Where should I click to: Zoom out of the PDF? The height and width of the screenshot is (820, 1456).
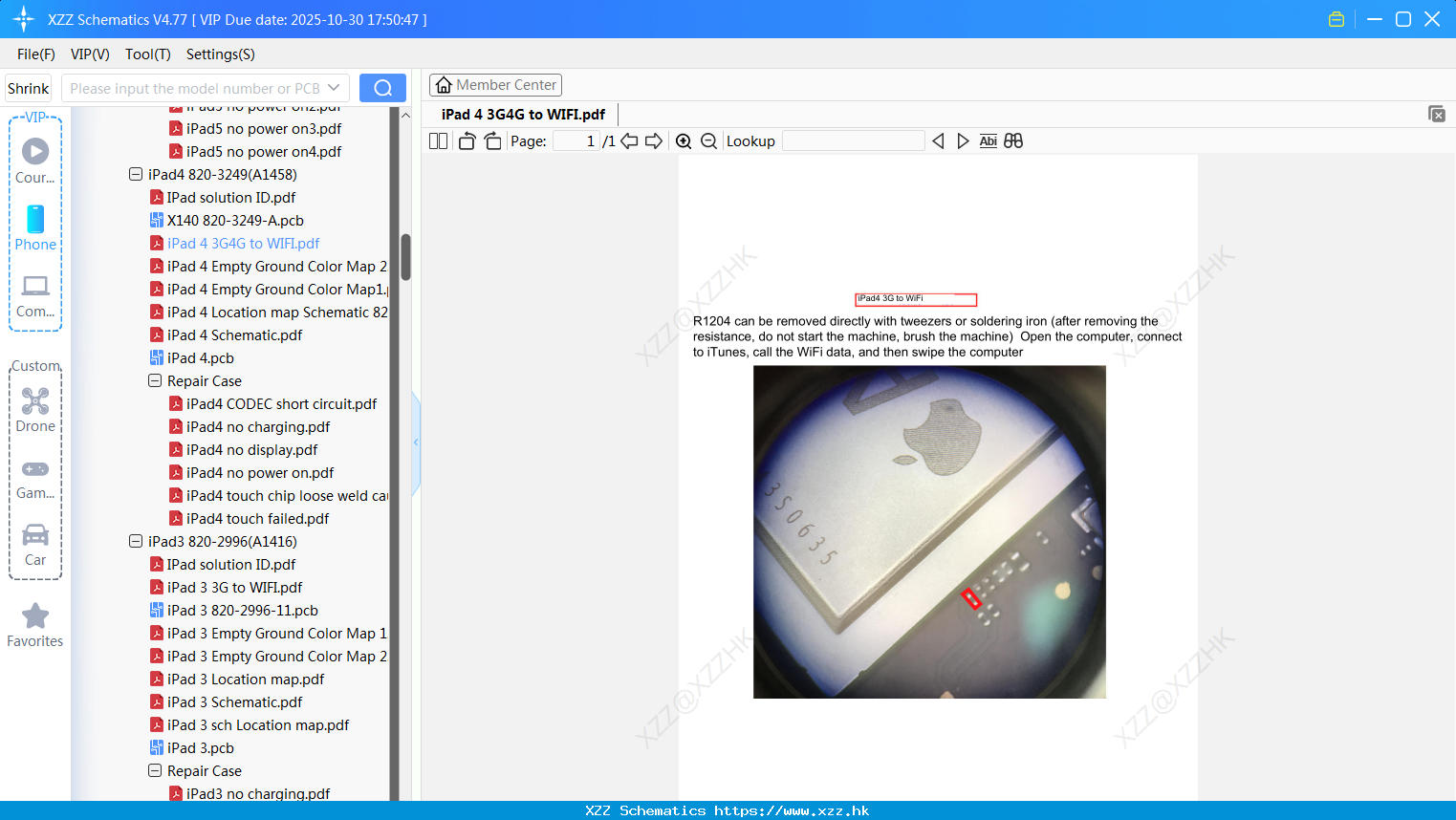708,141
